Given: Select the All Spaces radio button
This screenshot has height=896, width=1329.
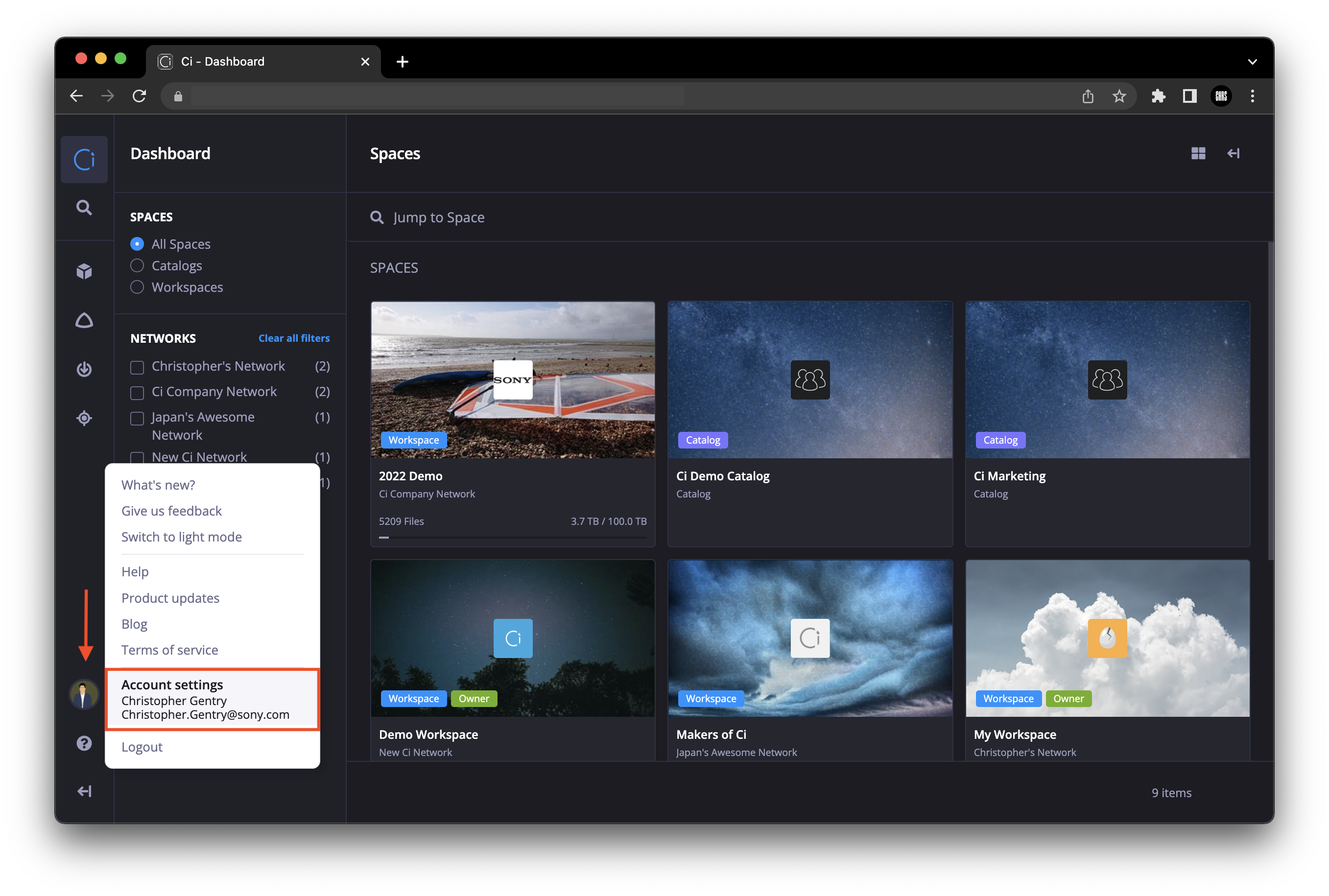Looking at the screenshot, I should pos(137,244).
